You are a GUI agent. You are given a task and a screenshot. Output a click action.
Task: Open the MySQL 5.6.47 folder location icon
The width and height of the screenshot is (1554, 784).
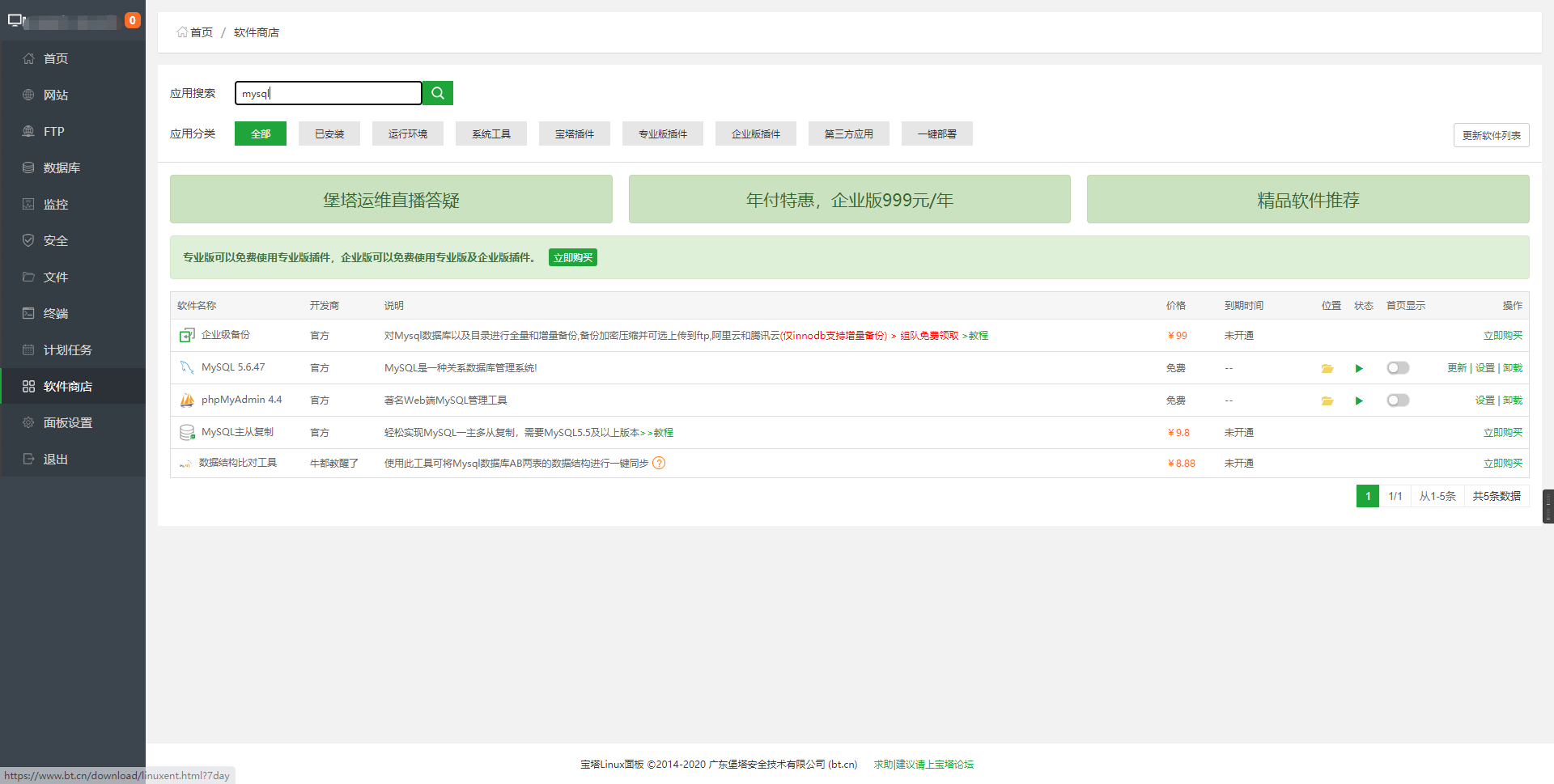pos(1327,368)
